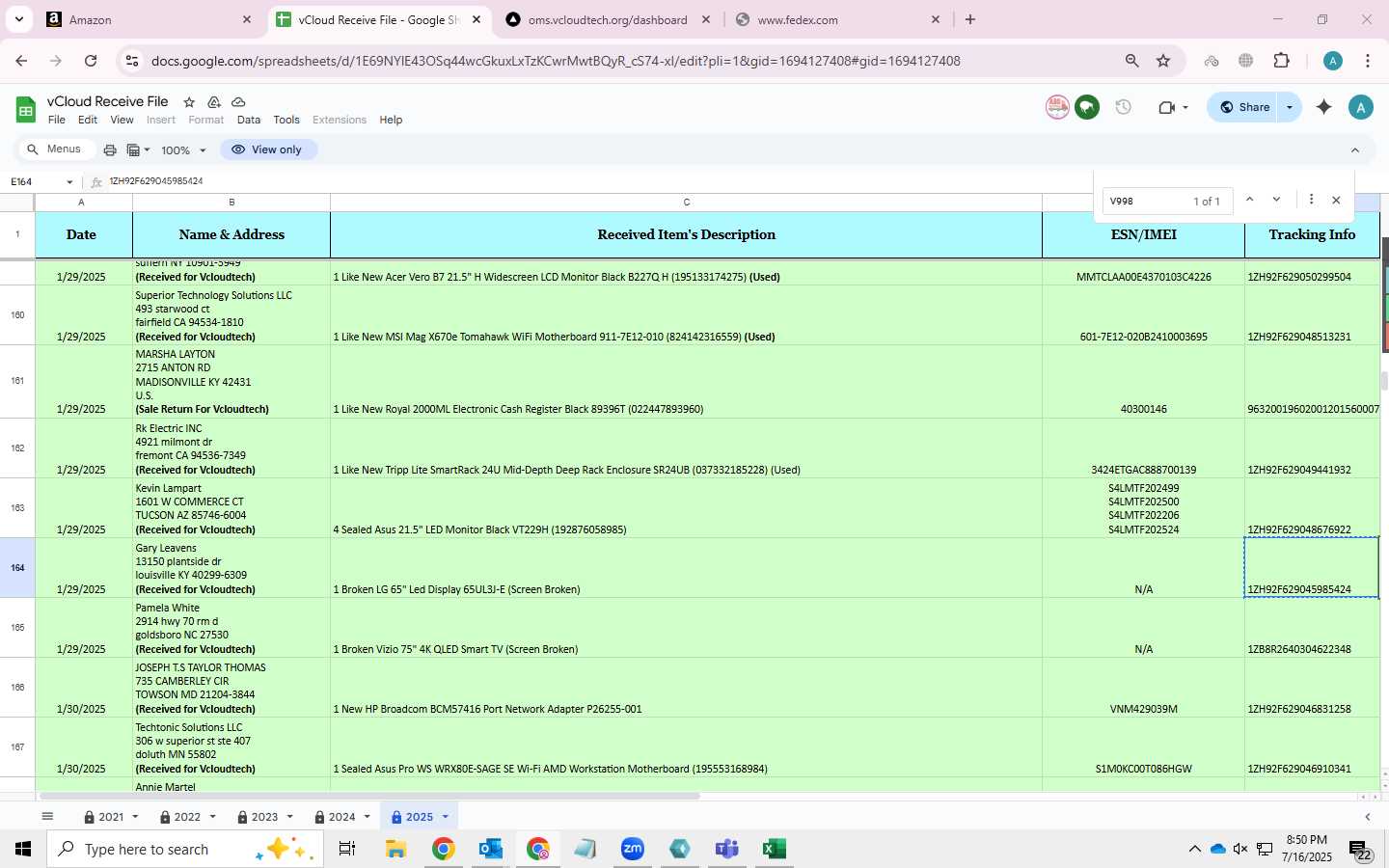Reload the page

click(x=90, y=61)
